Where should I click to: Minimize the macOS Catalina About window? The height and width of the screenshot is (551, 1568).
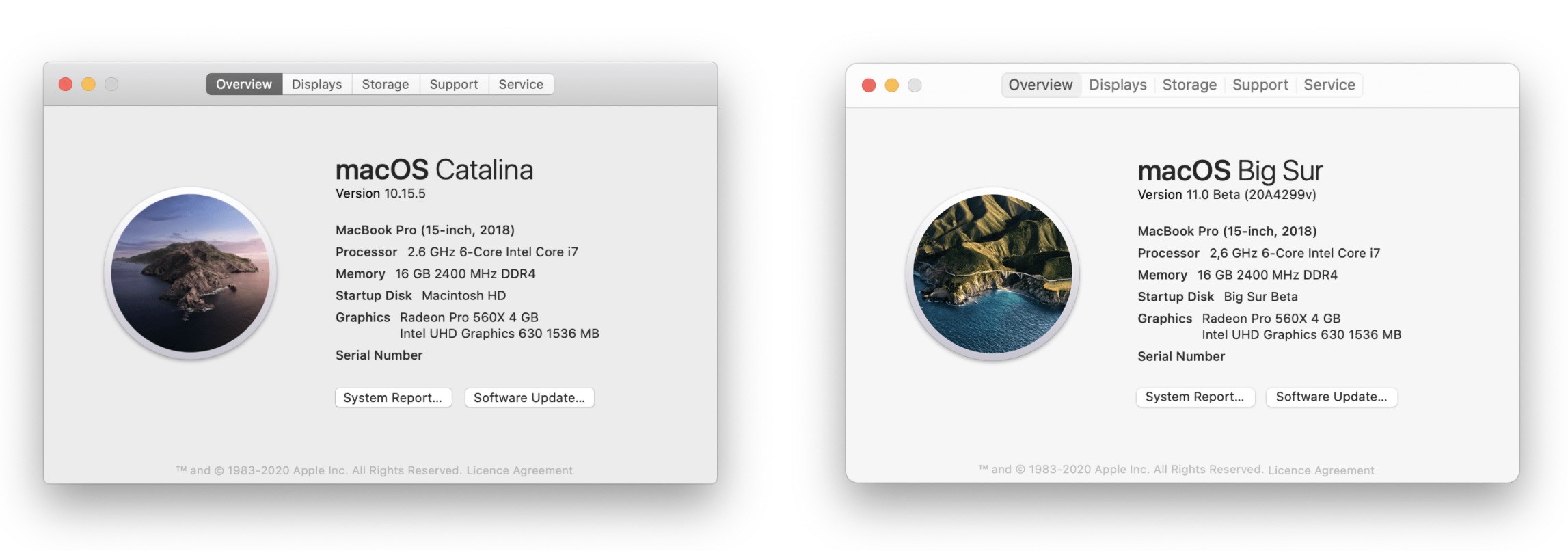88,84
